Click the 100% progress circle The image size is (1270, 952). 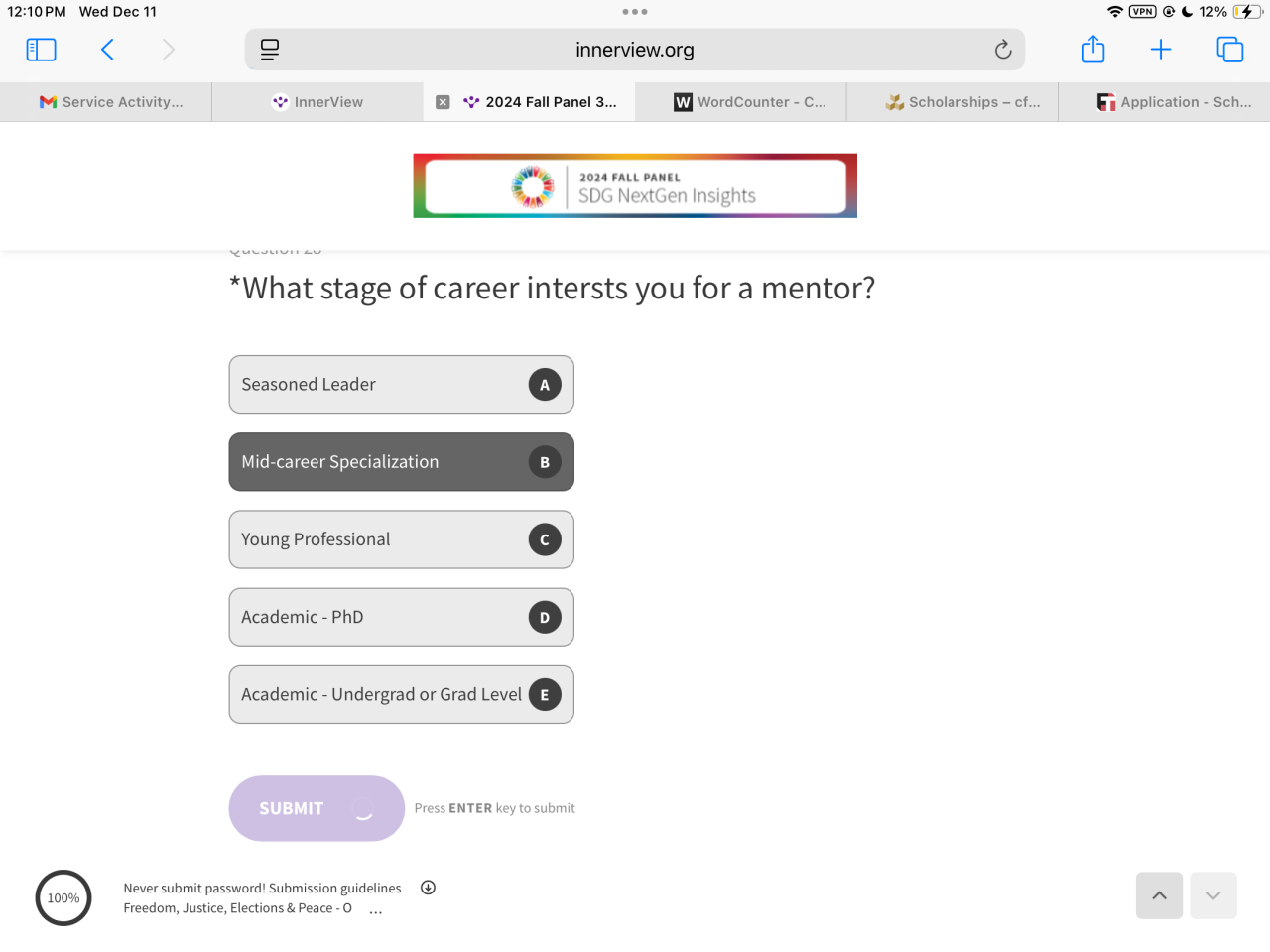coord(63,898)
